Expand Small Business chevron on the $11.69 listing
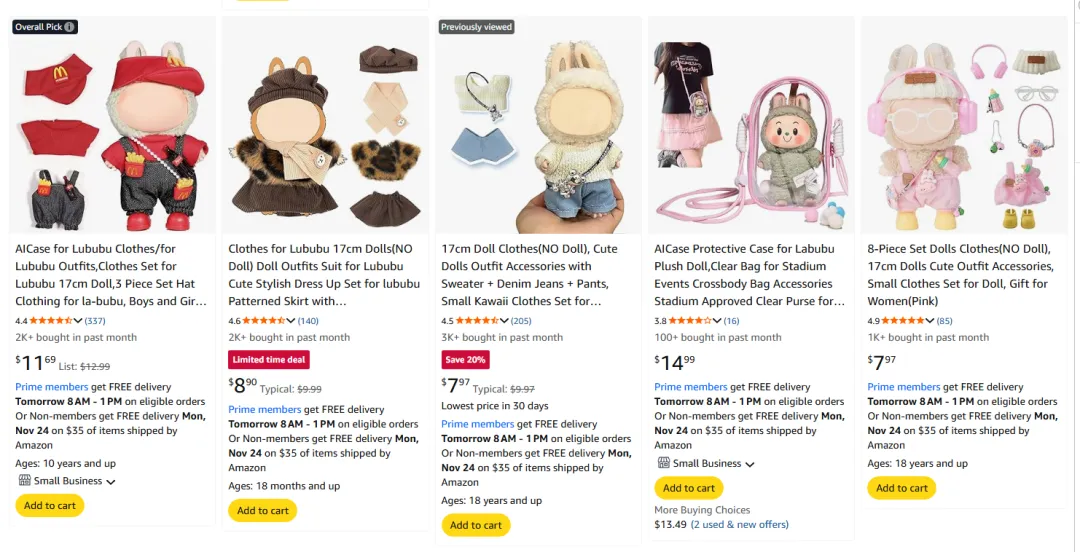 111,482
